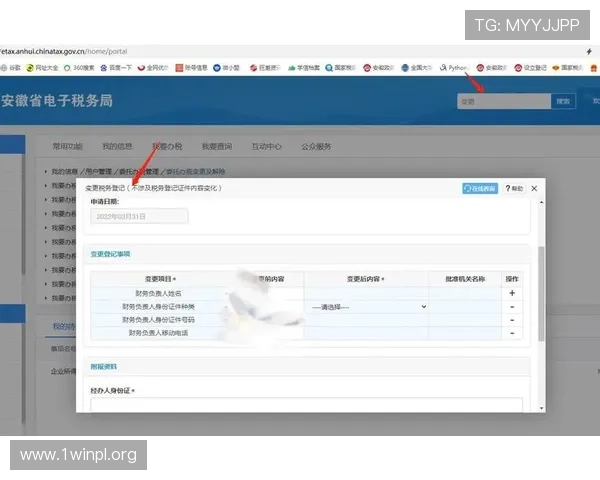Focus the header search input field

[504, 101]
